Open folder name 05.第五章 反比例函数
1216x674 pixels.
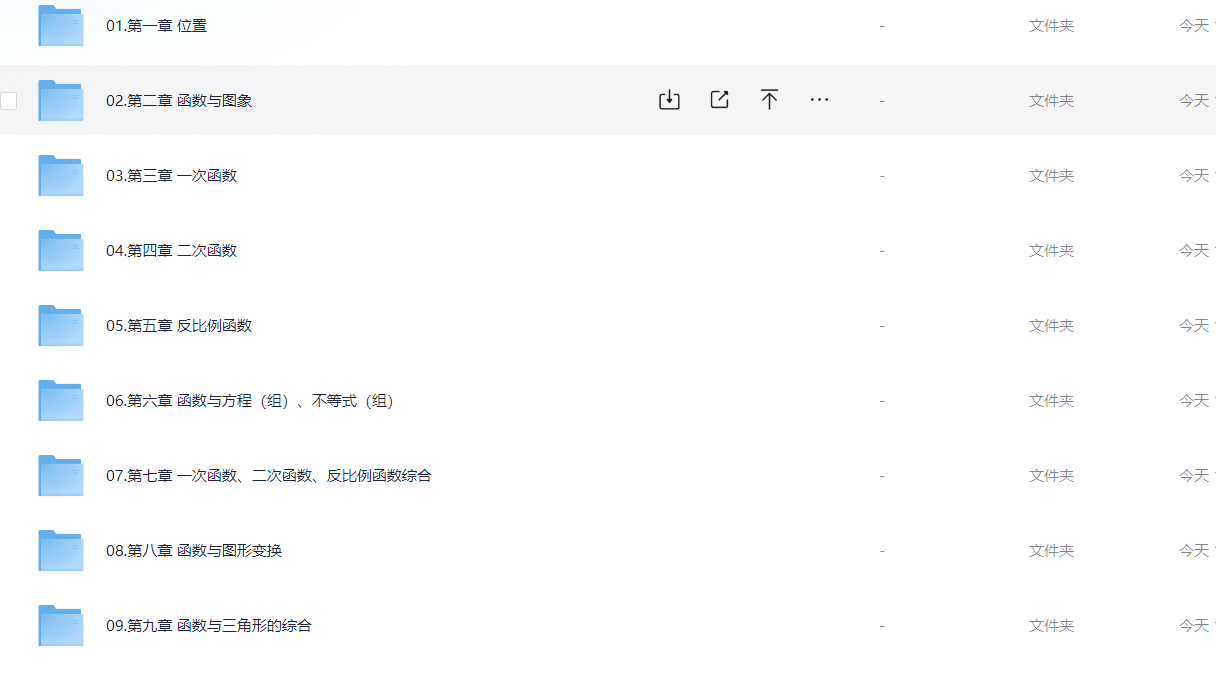tap(179, 326)
